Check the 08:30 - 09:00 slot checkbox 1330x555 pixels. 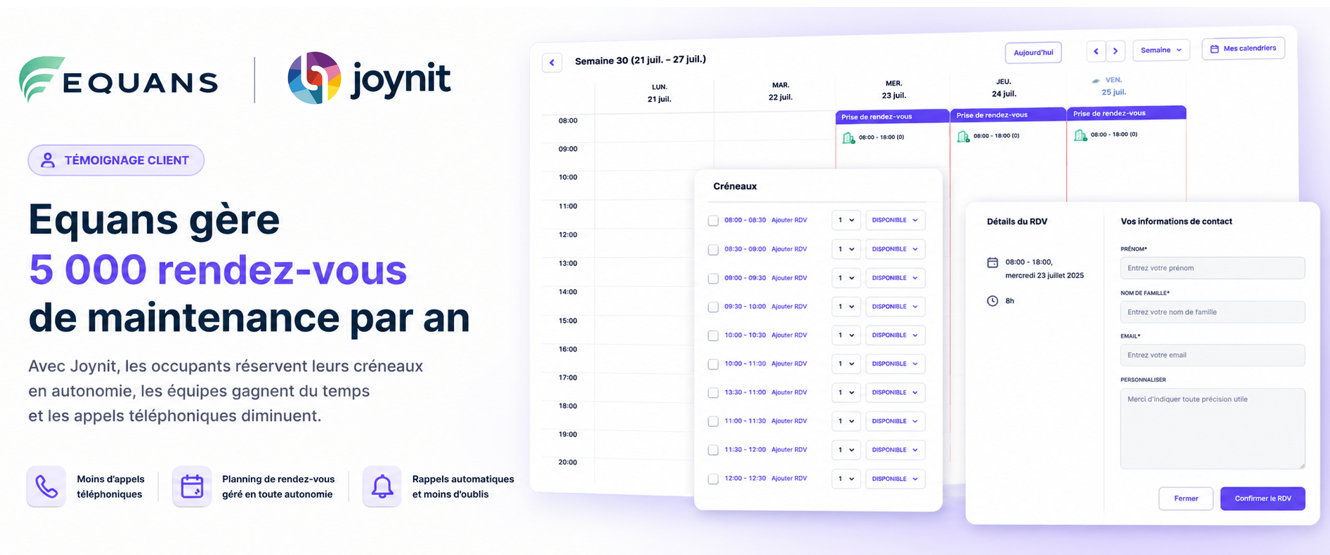click(713, 250)
